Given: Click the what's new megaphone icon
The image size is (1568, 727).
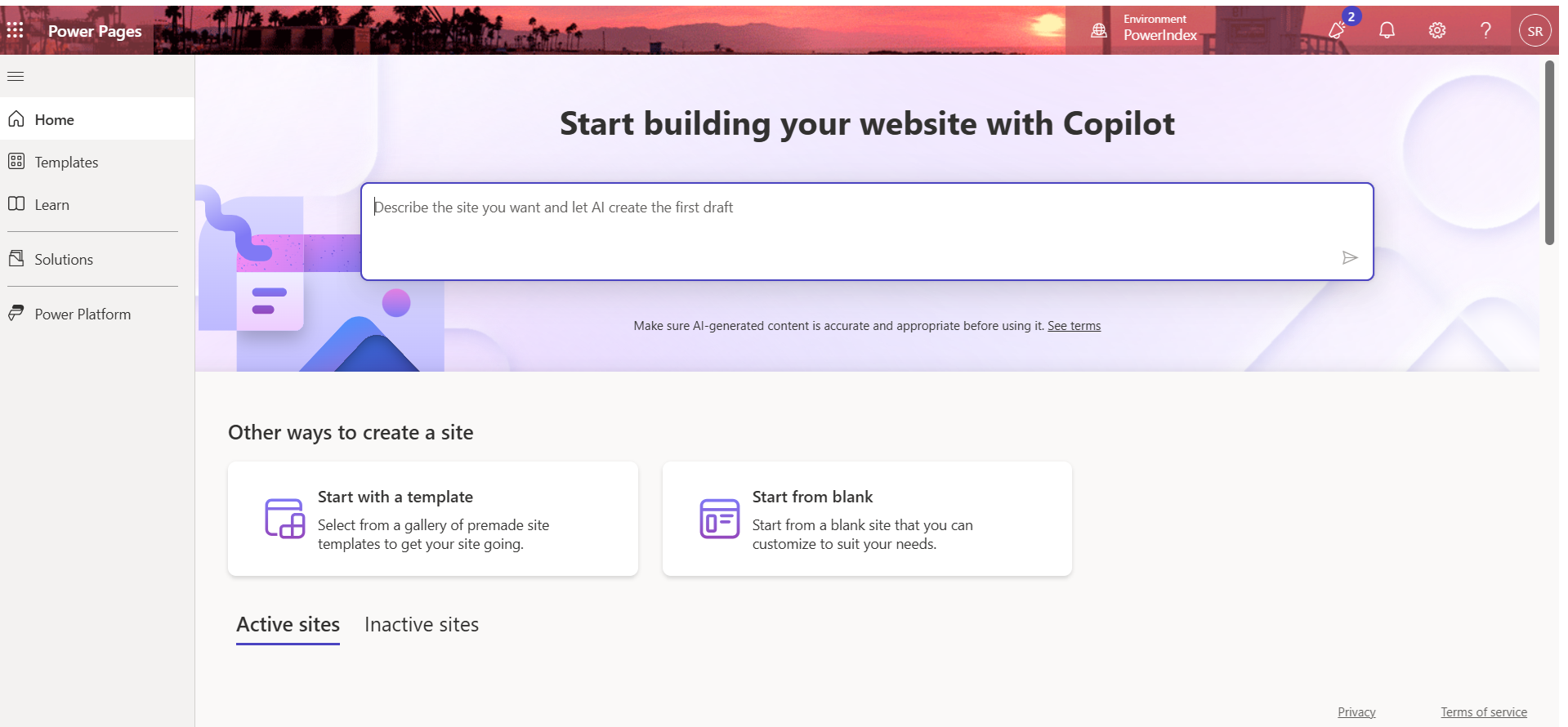Looking at the screenshot, I should click(1338, 31).
